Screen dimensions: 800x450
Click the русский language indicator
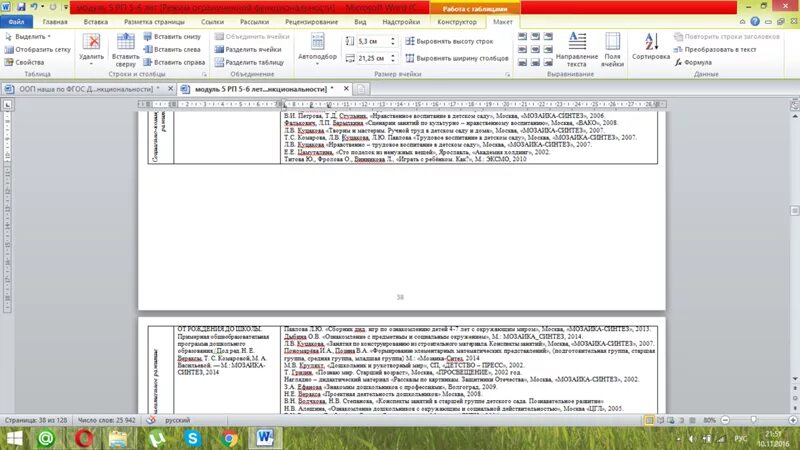[x=177, y=420]
